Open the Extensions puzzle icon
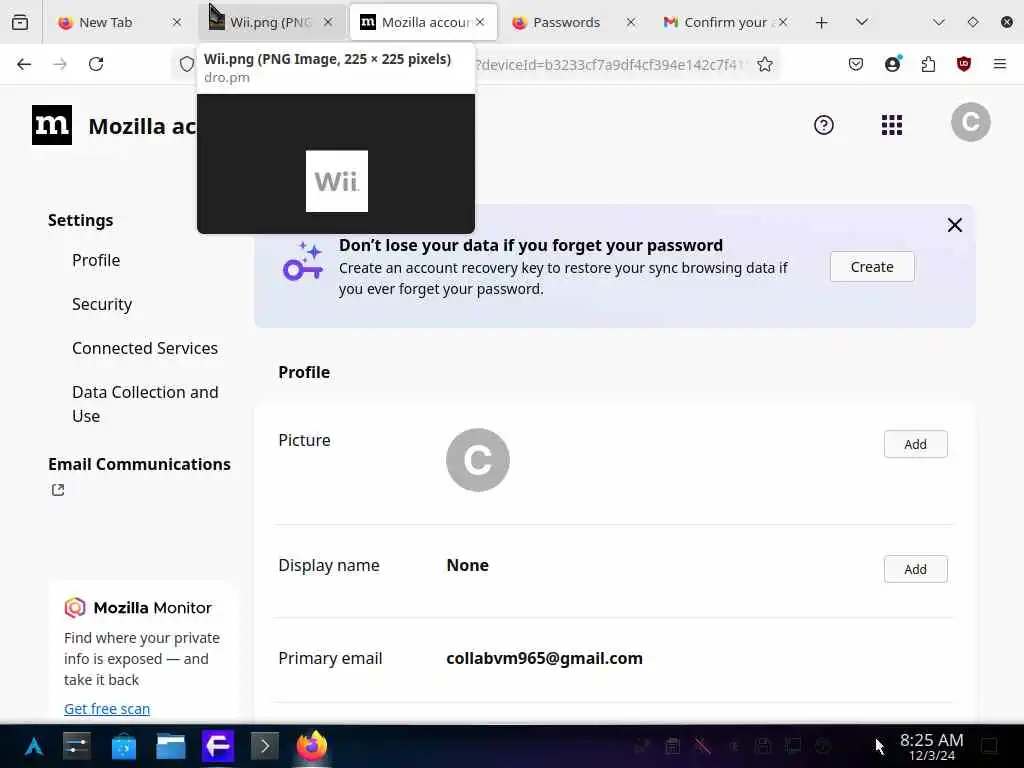 point(928,64)
